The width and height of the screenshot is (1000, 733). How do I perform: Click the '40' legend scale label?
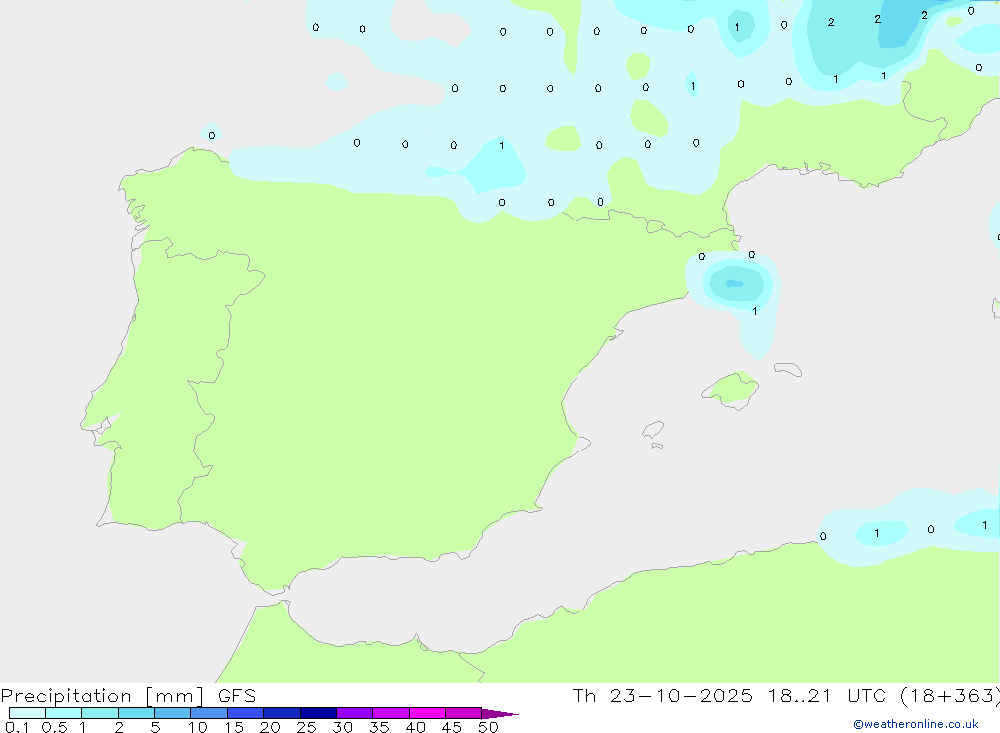click(416, 727)
